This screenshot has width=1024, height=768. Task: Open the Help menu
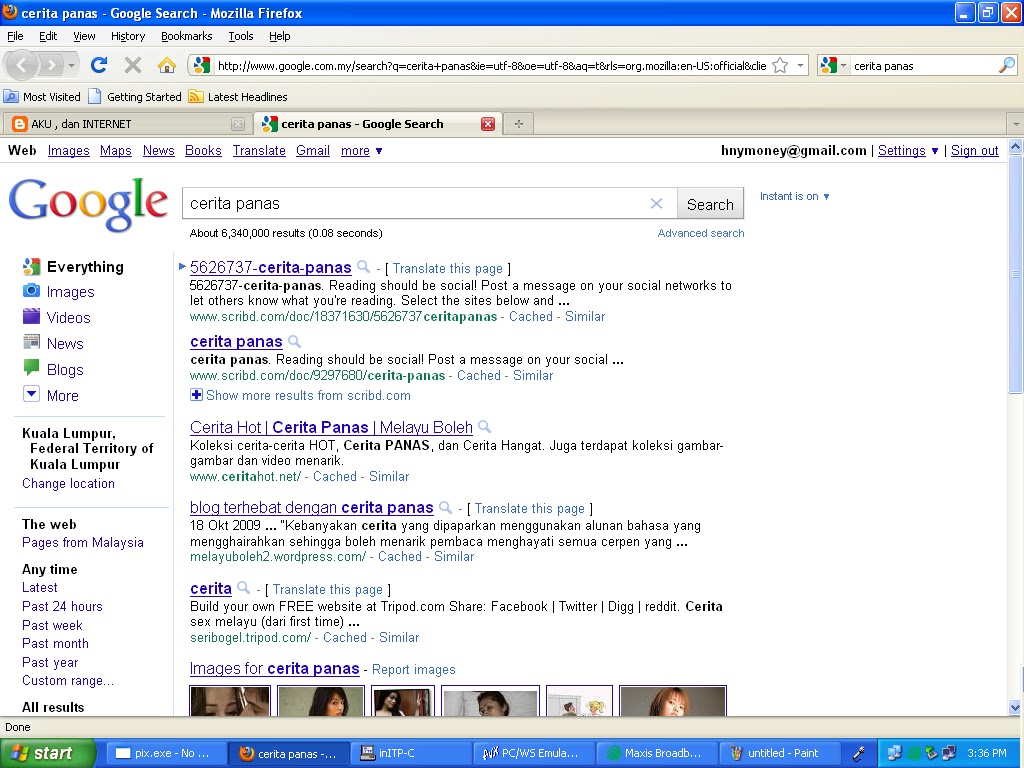pos(280,36)
